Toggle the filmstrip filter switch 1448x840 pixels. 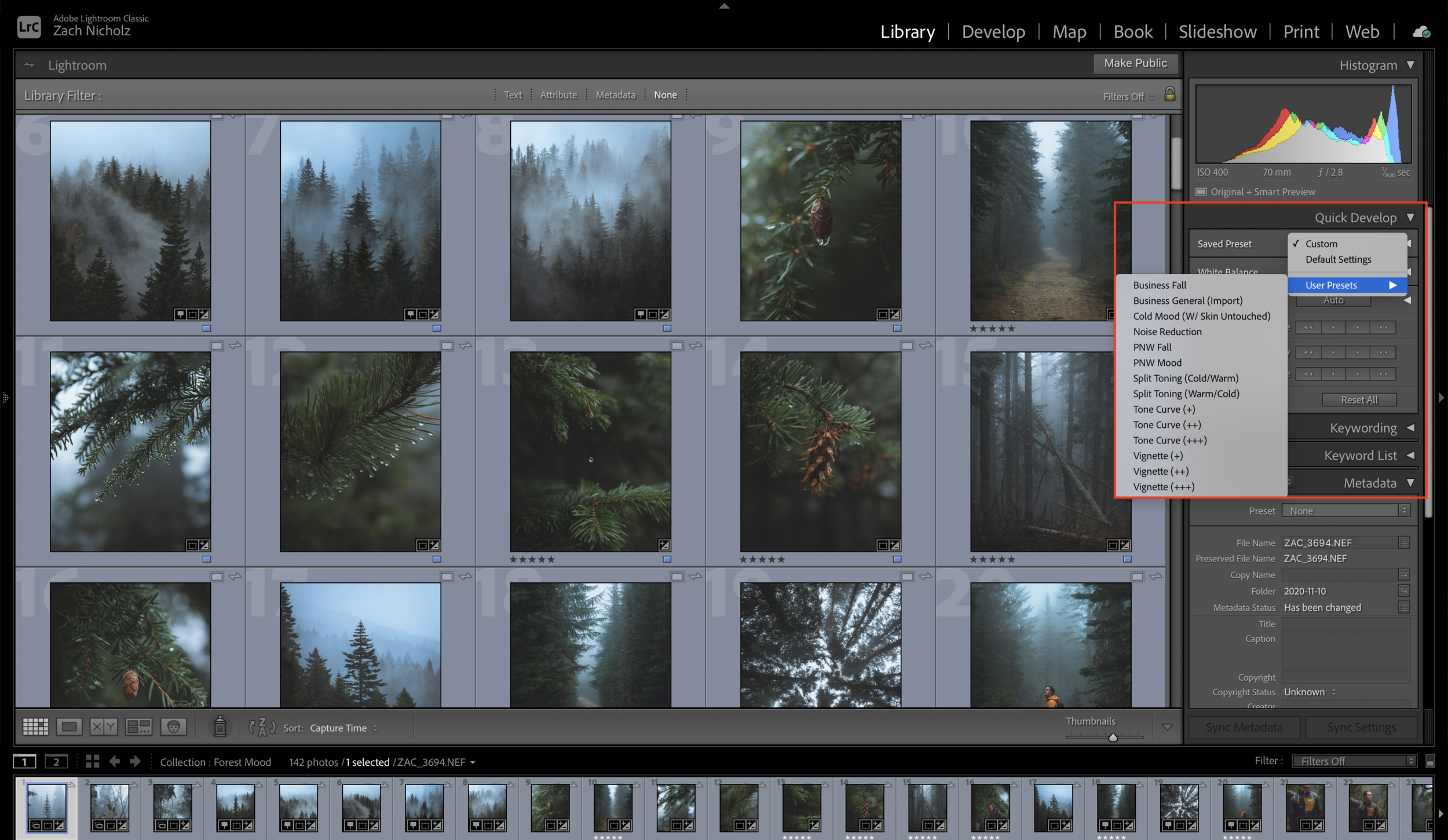(x=1430, y=761)
